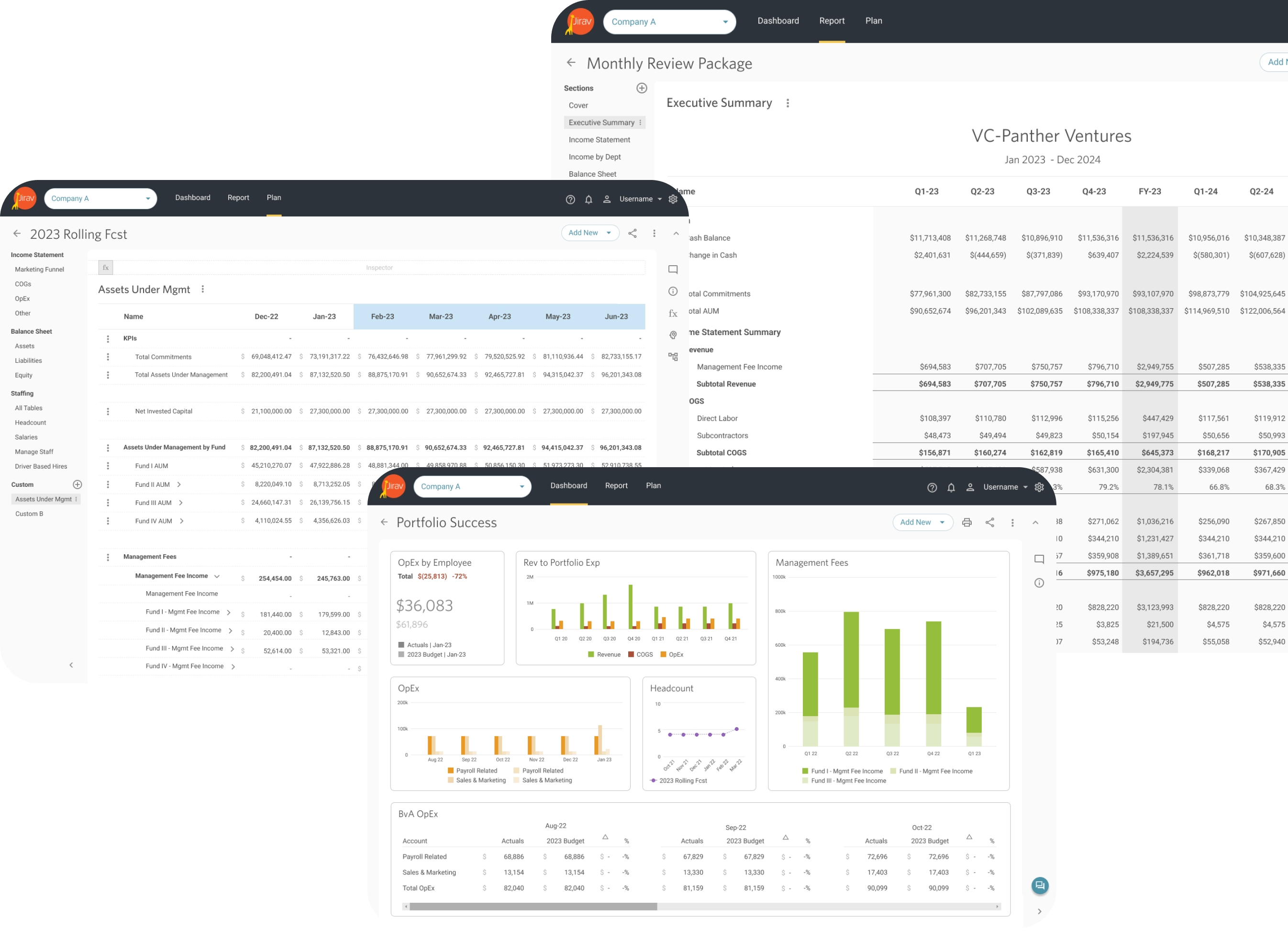Share the Portfolio Success dashboard

(x=990, y=523)
